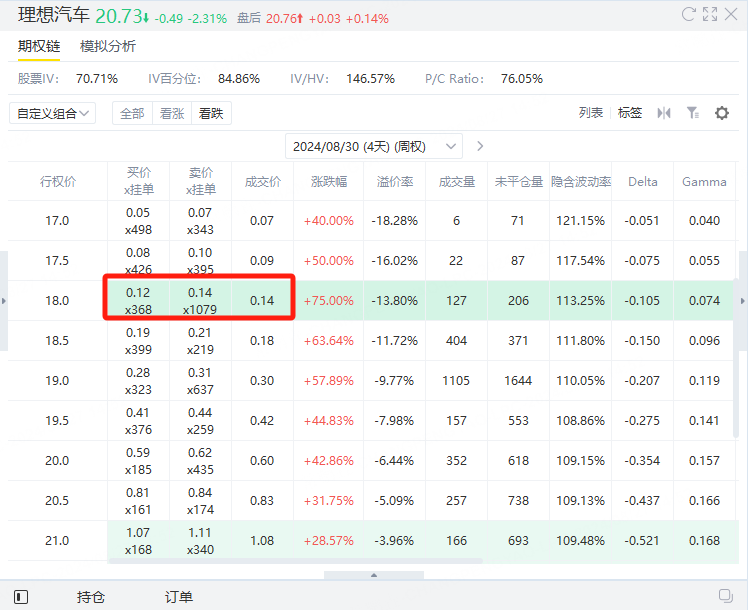Open the settings gear icon

[x=722, y=113]
